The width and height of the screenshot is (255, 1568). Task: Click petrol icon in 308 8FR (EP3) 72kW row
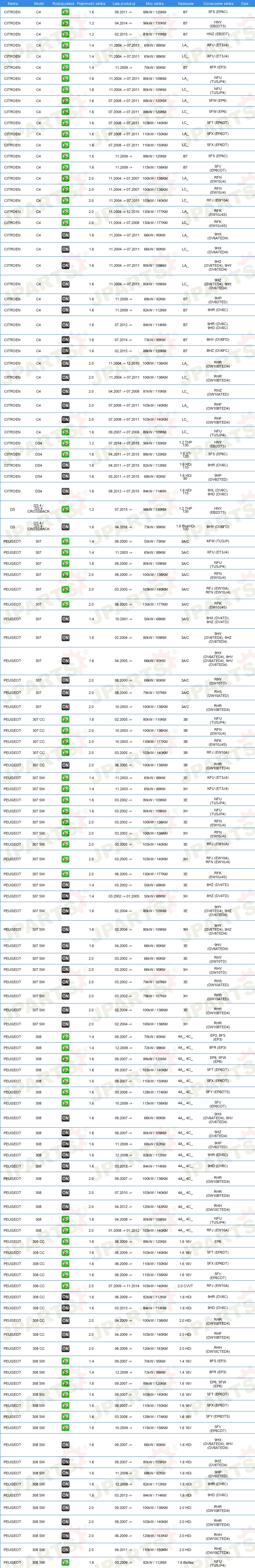click(x=65, y=1048)
